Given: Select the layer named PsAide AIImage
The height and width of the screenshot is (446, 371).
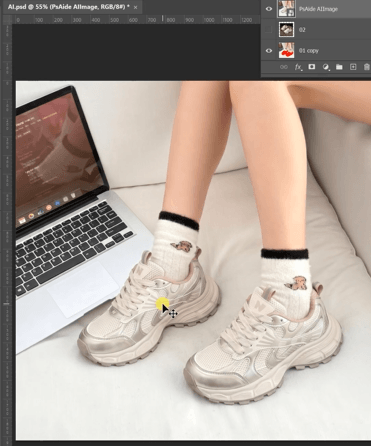Looking at the screenshot, I should click(318, 9).
